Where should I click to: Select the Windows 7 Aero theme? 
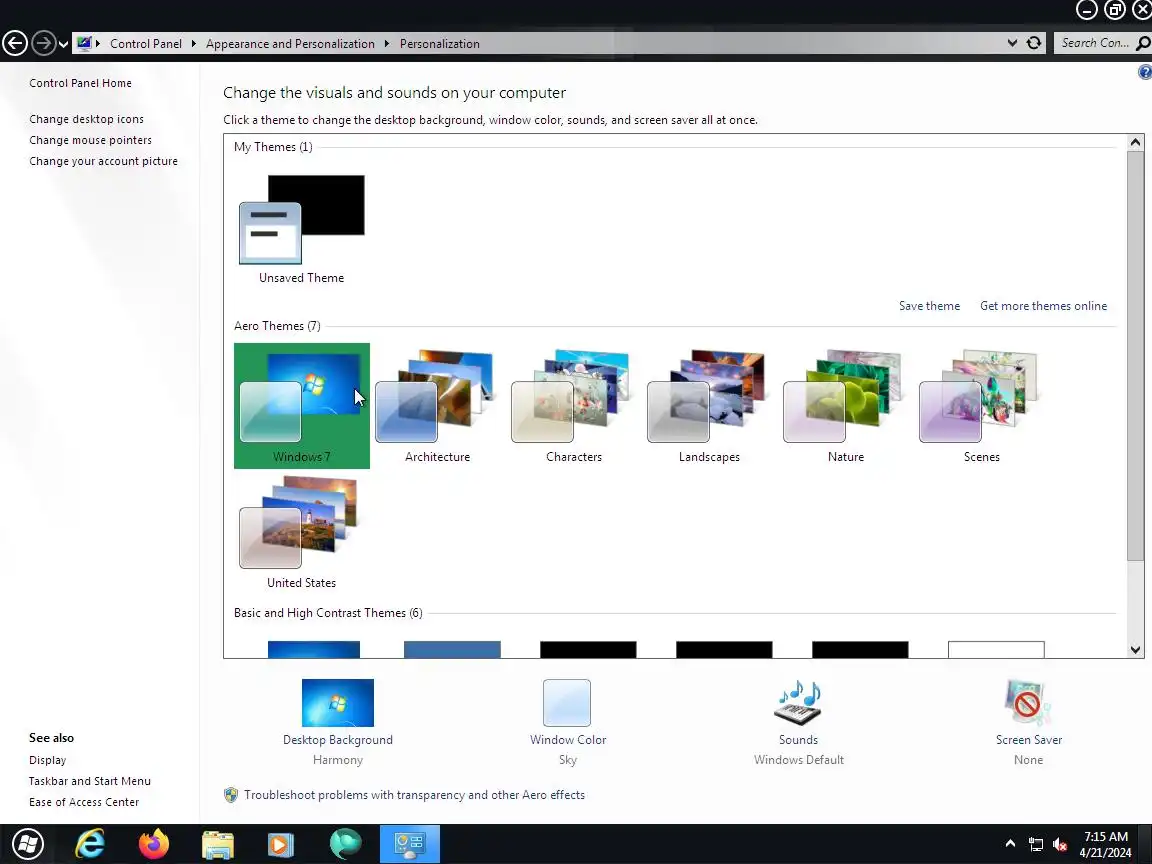pos(301,406)
